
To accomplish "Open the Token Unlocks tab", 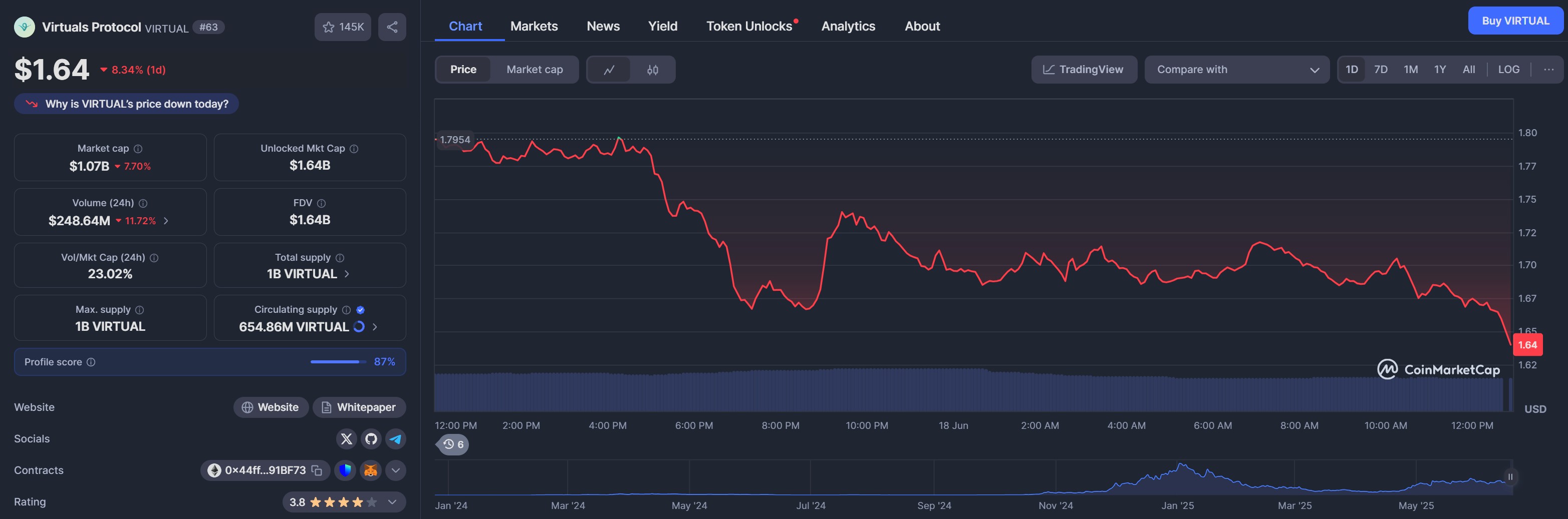I will coord(749,26).
